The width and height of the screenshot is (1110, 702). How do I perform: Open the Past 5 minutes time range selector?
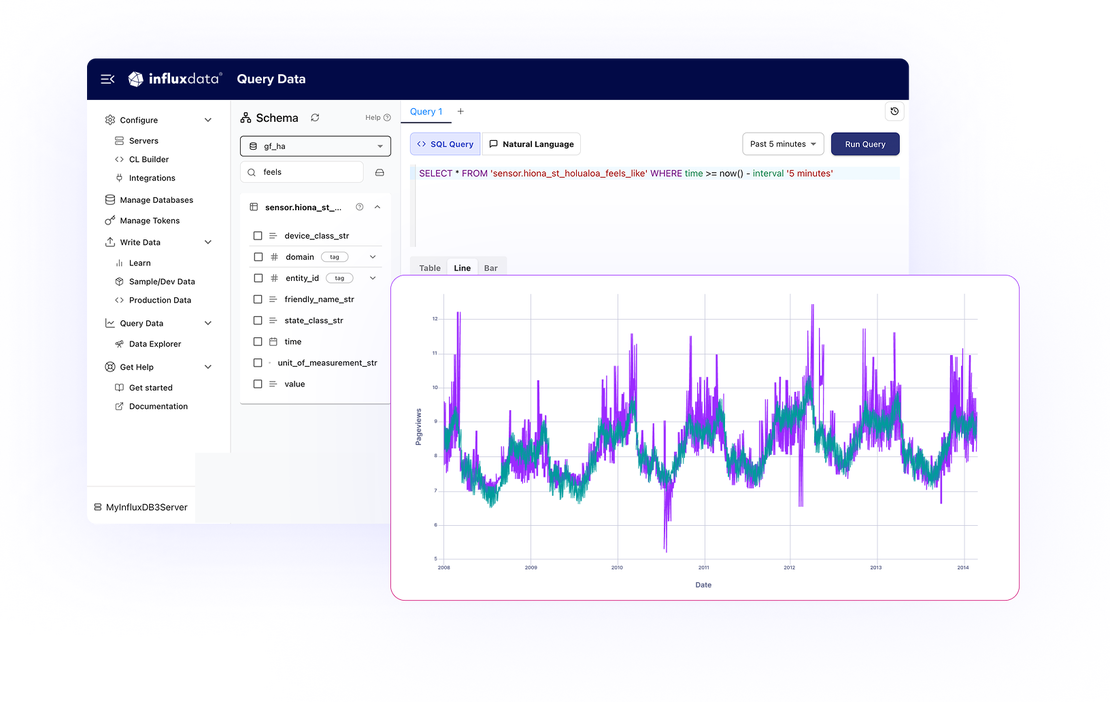click(x=782, y=143)
